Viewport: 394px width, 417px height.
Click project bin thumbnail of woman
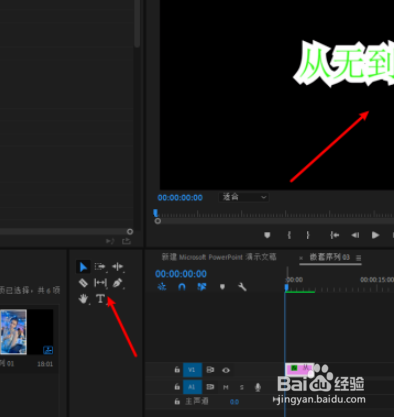pyautogui.click(x=13, y=332)
